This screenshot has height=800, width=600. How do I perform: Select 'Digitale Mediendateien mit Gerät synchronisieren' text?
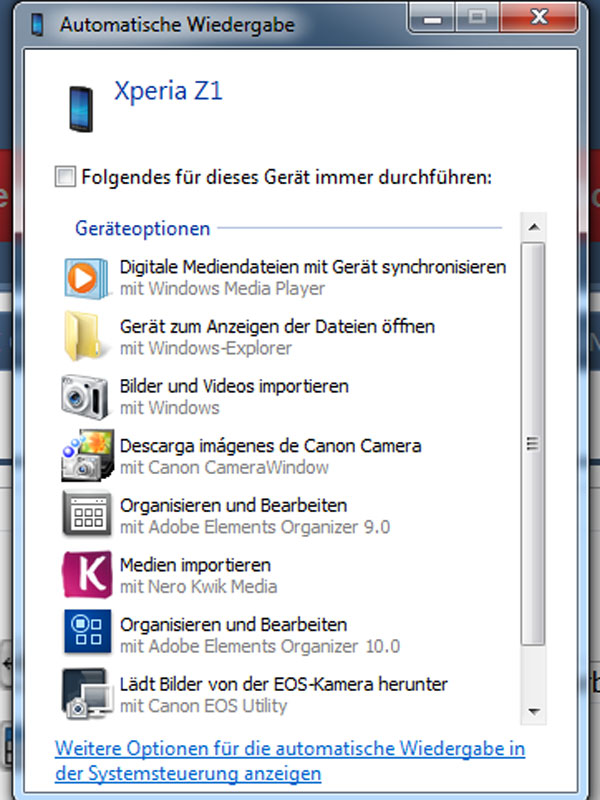click(313, 267)
